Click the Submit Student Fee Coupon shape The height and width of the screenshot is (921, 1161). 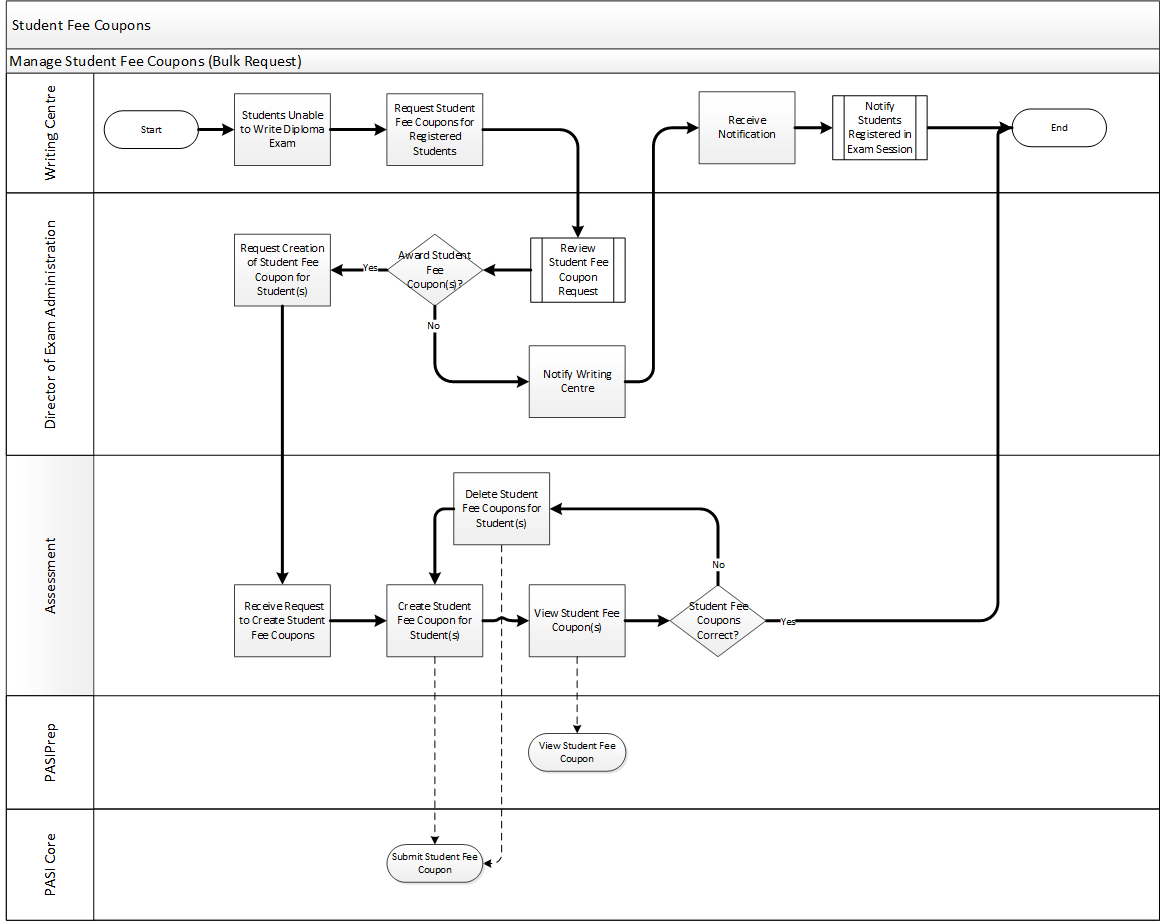tap(435, 863)
